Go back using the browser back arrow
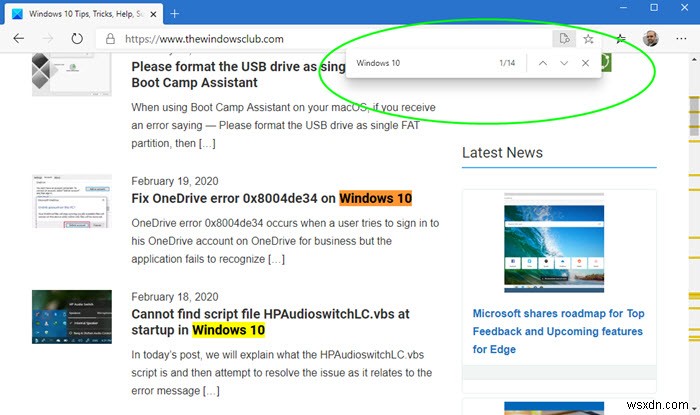 [19, 39]
